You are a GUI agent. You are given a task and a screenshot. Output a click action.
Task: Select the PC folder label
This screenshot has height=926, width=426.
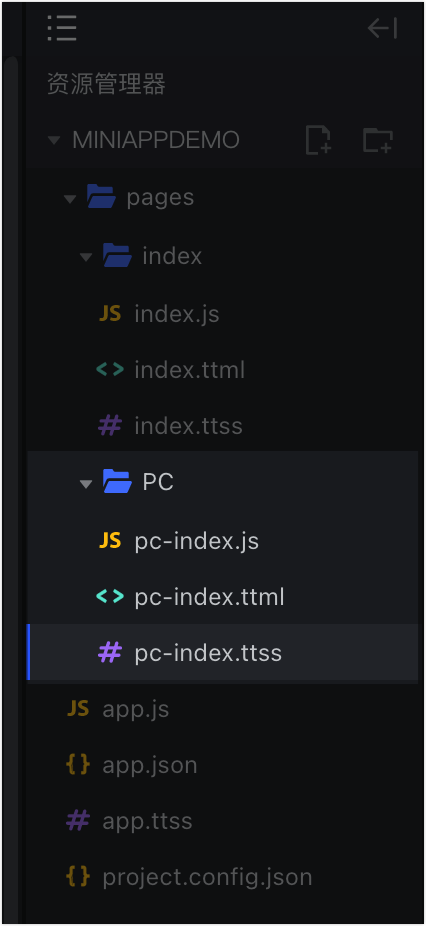coord(158,482)
